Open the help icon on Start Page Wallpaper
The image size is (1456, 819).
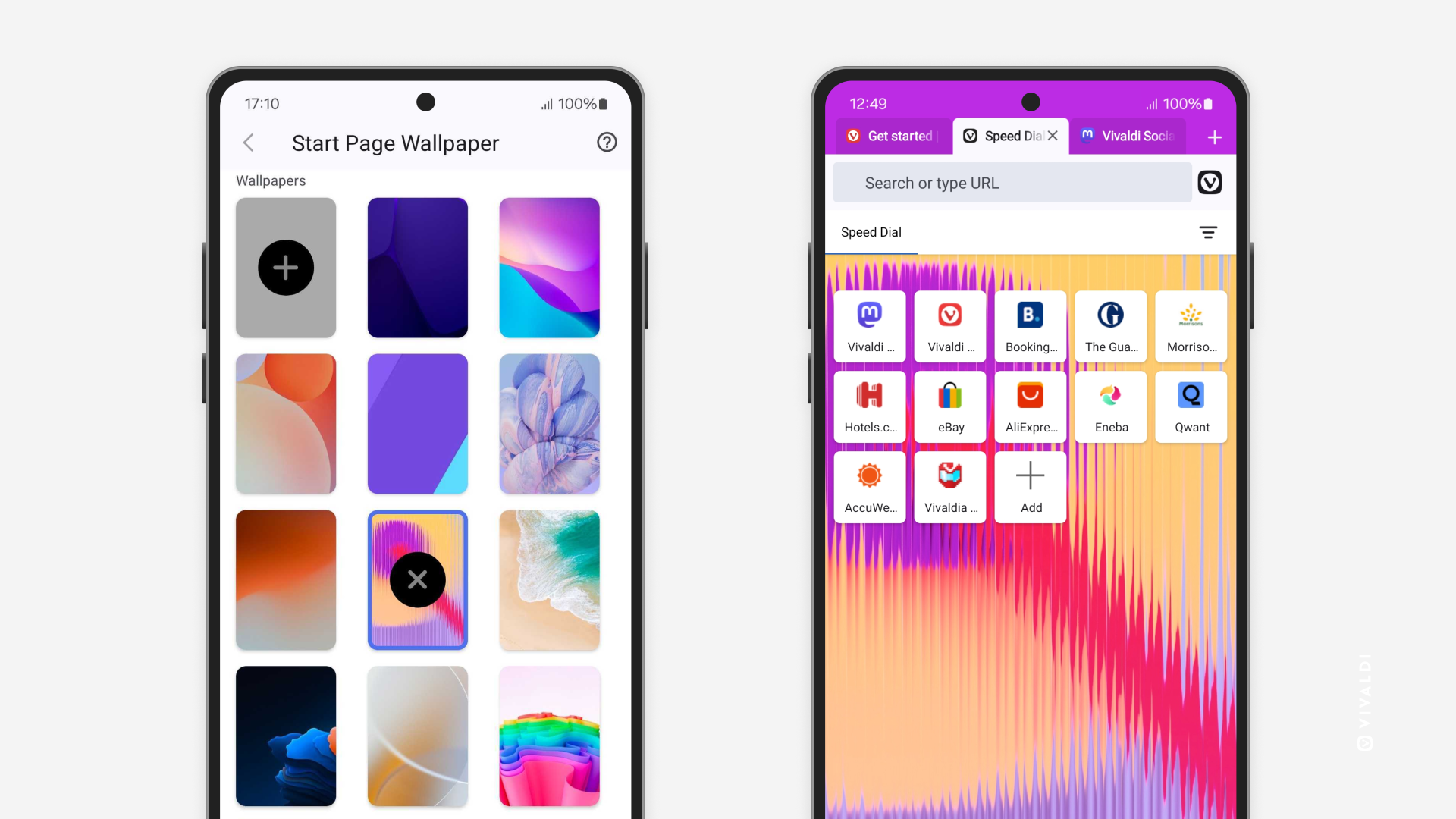[605, 142]
